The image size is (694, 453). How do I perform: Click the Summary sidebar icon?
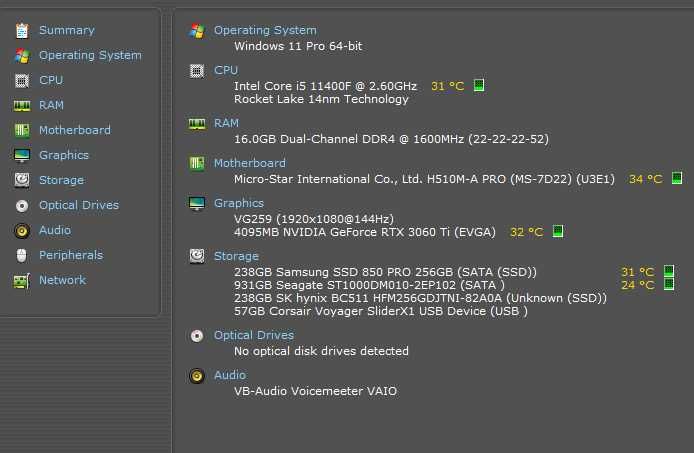(x=21, y=30)
